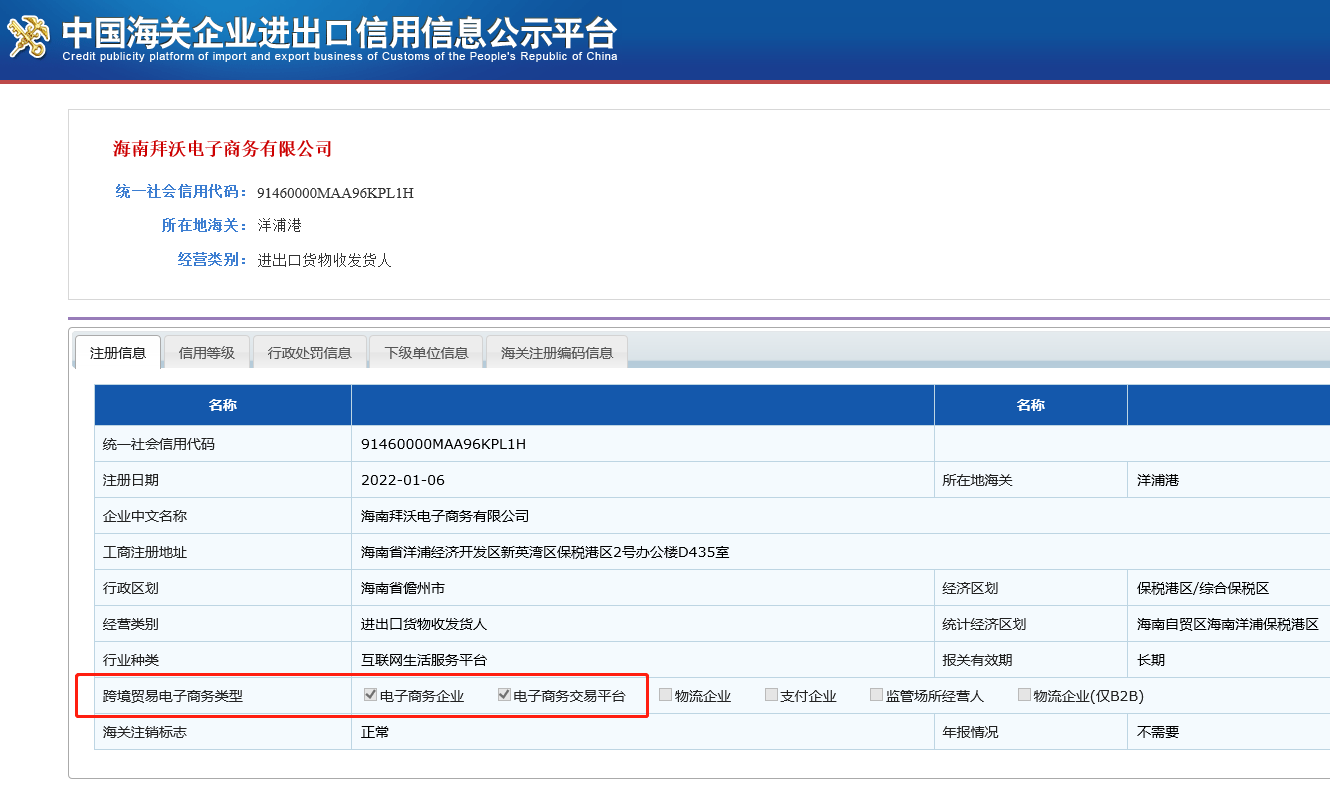Click the value 海南省儋州市

[x=403, y=588]
